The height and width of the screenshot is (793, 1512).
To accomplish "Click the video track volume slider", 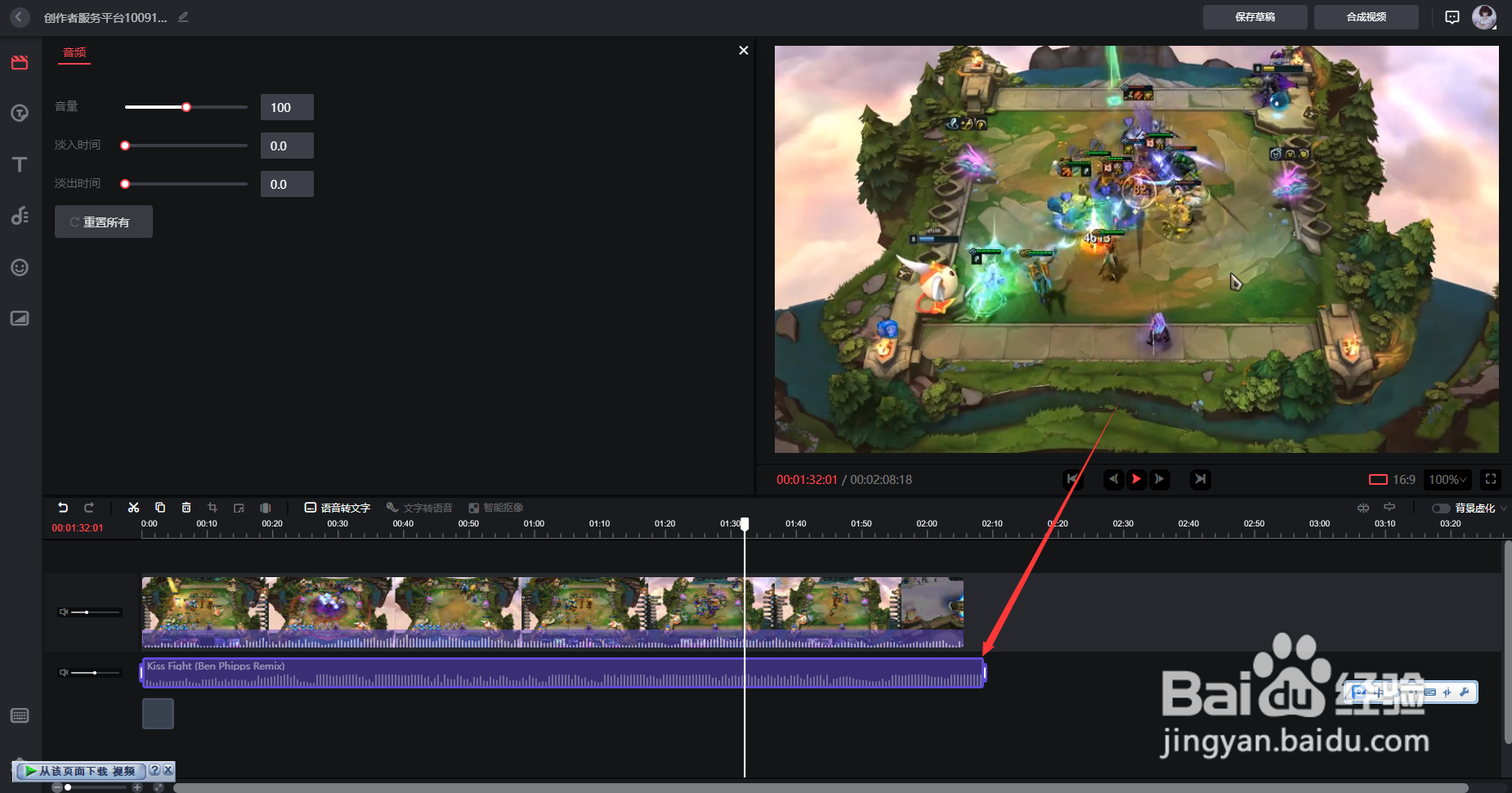I will tap(96, 612).
